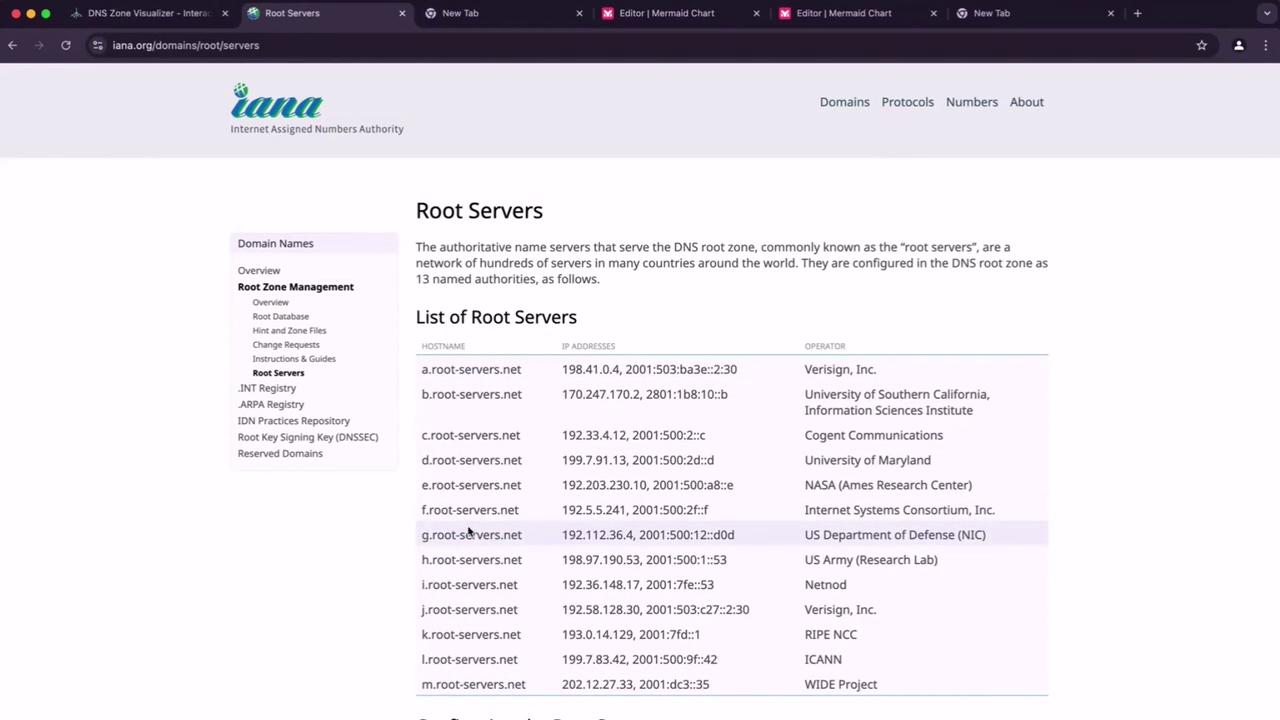Screen dimensions: 1280x720
Task: Click the a.root-servers.net hostname
Action: coord(472,370)
